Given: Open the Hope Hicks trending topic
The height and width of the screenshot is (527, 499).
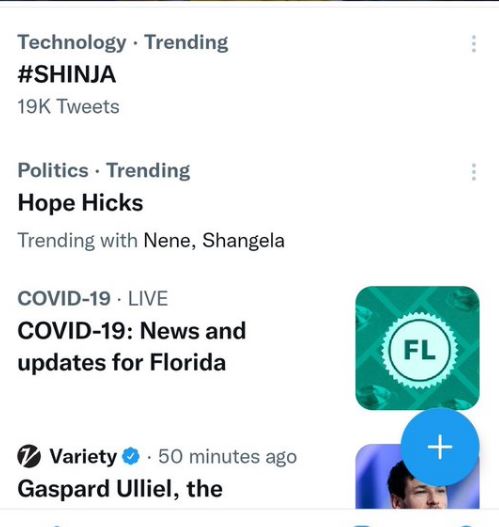Looking at the screenshot, I should (x=80, y=203).
